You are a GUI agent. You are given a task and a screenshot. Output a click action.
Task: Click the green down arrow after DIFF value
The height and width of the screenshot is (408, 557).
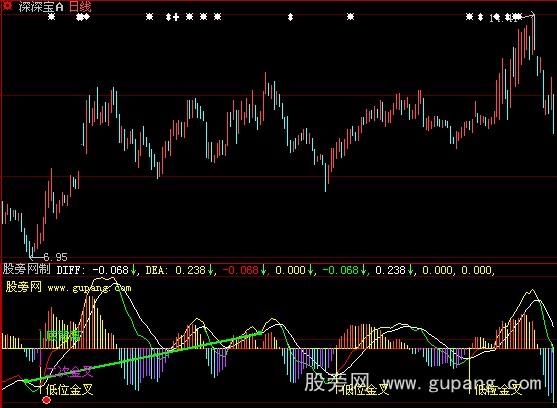pyautogui.click(x=133, y=270)
